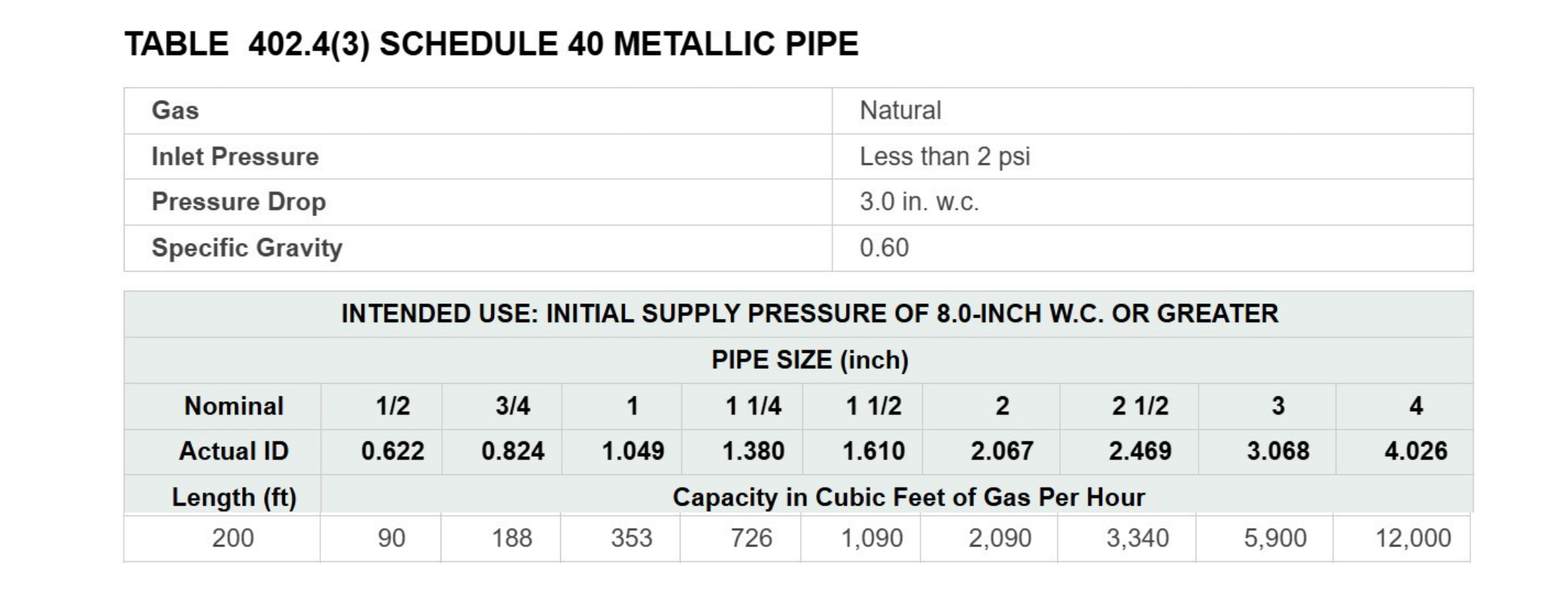This screenshot has width=1568, height=616.
Task: Select the 2 1/2 nominal size column header
Action: pos(1140,406)
